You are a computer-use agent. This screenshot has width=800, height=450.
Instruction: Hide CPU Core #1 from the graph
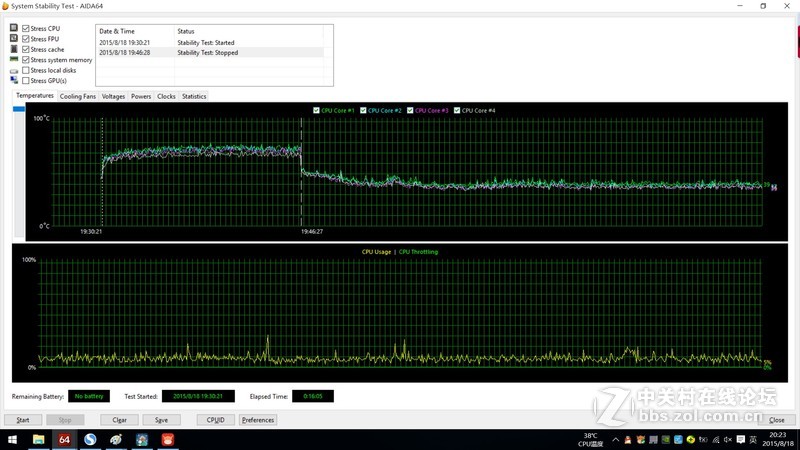point(317,110)
